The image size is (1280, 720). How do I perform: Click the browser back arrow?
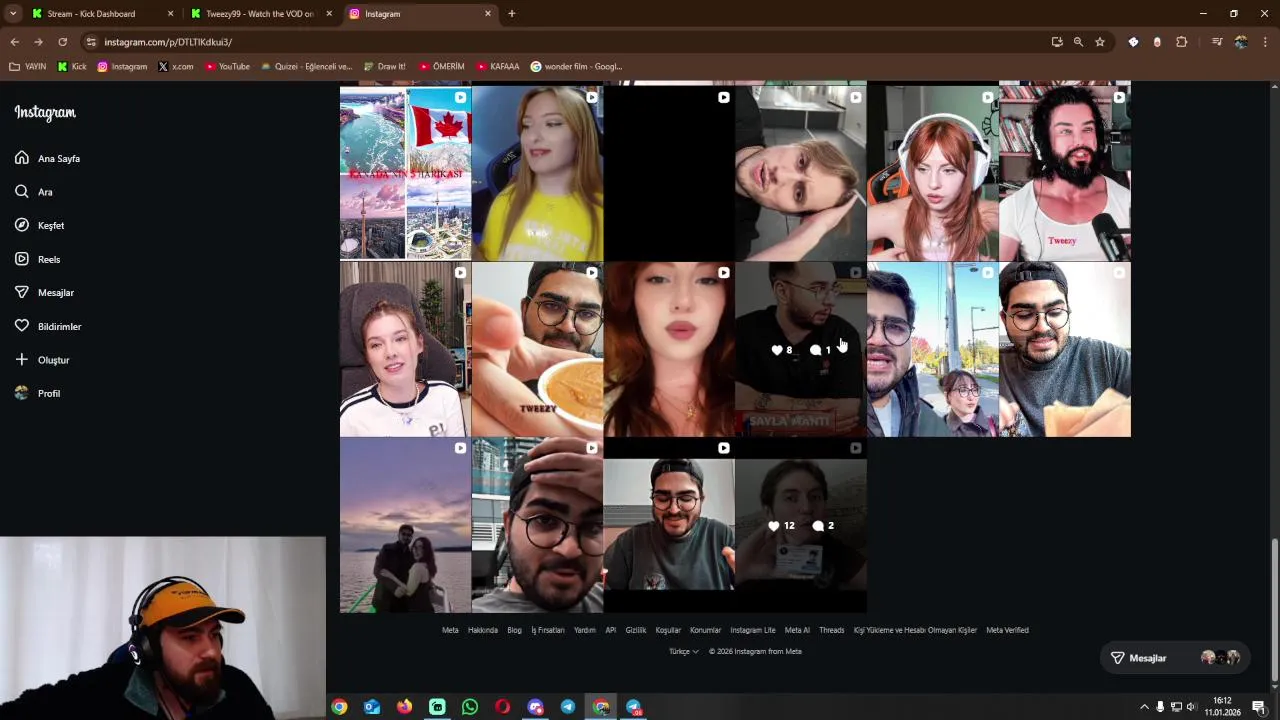click(x=14, y=42)
